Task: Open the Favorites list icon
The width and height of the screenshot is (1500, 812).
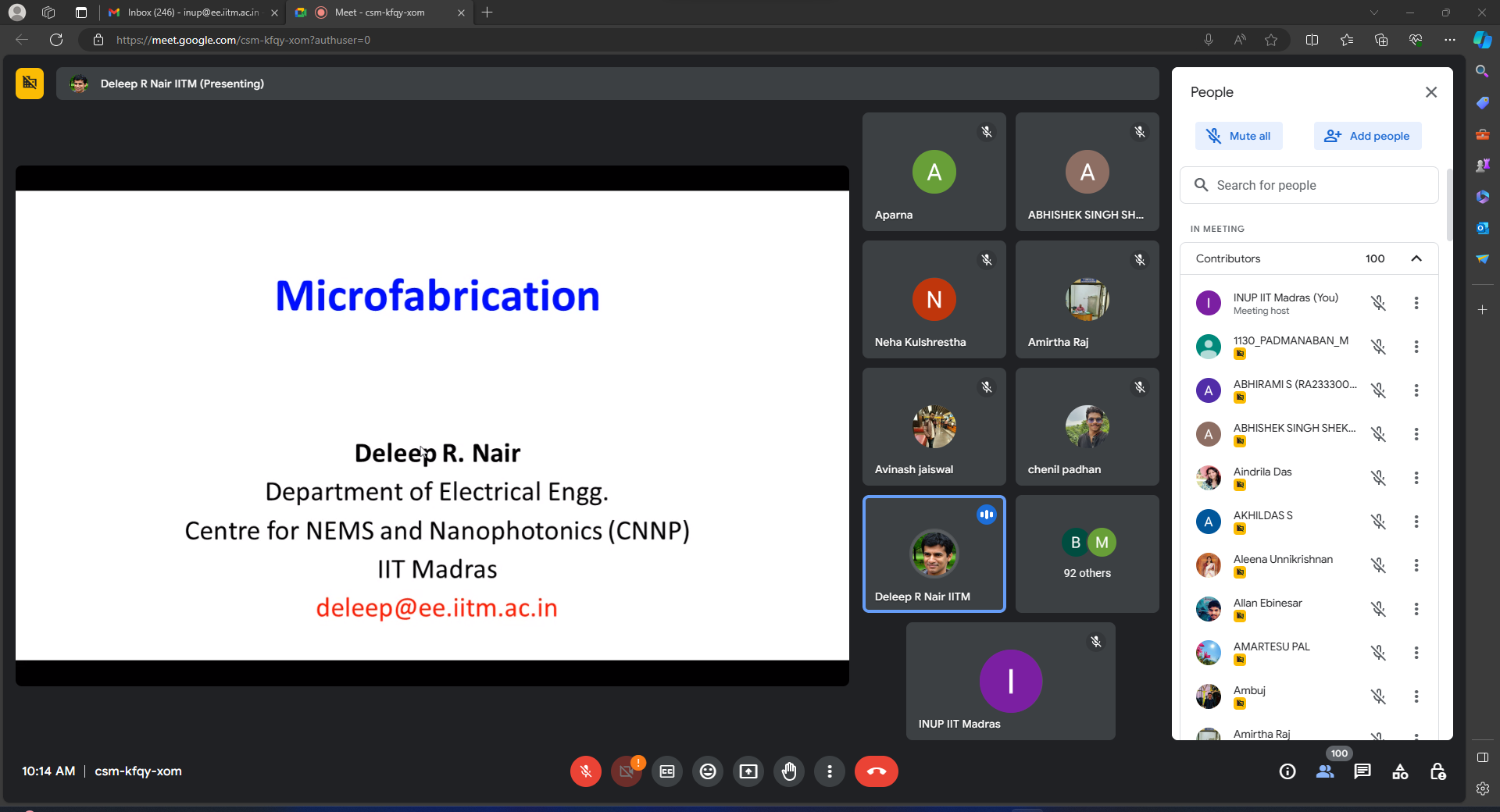Action: coord(1347,40)
